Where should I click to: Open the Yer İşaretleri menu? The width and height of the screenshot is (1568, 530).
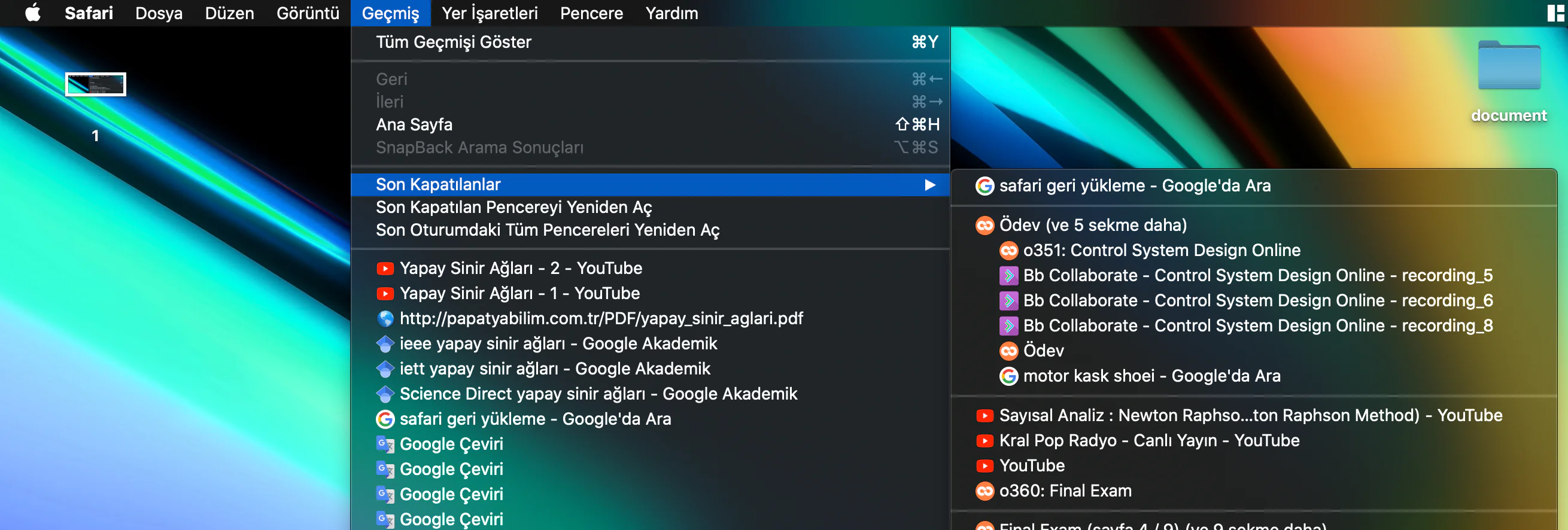(x=490, y=13)
